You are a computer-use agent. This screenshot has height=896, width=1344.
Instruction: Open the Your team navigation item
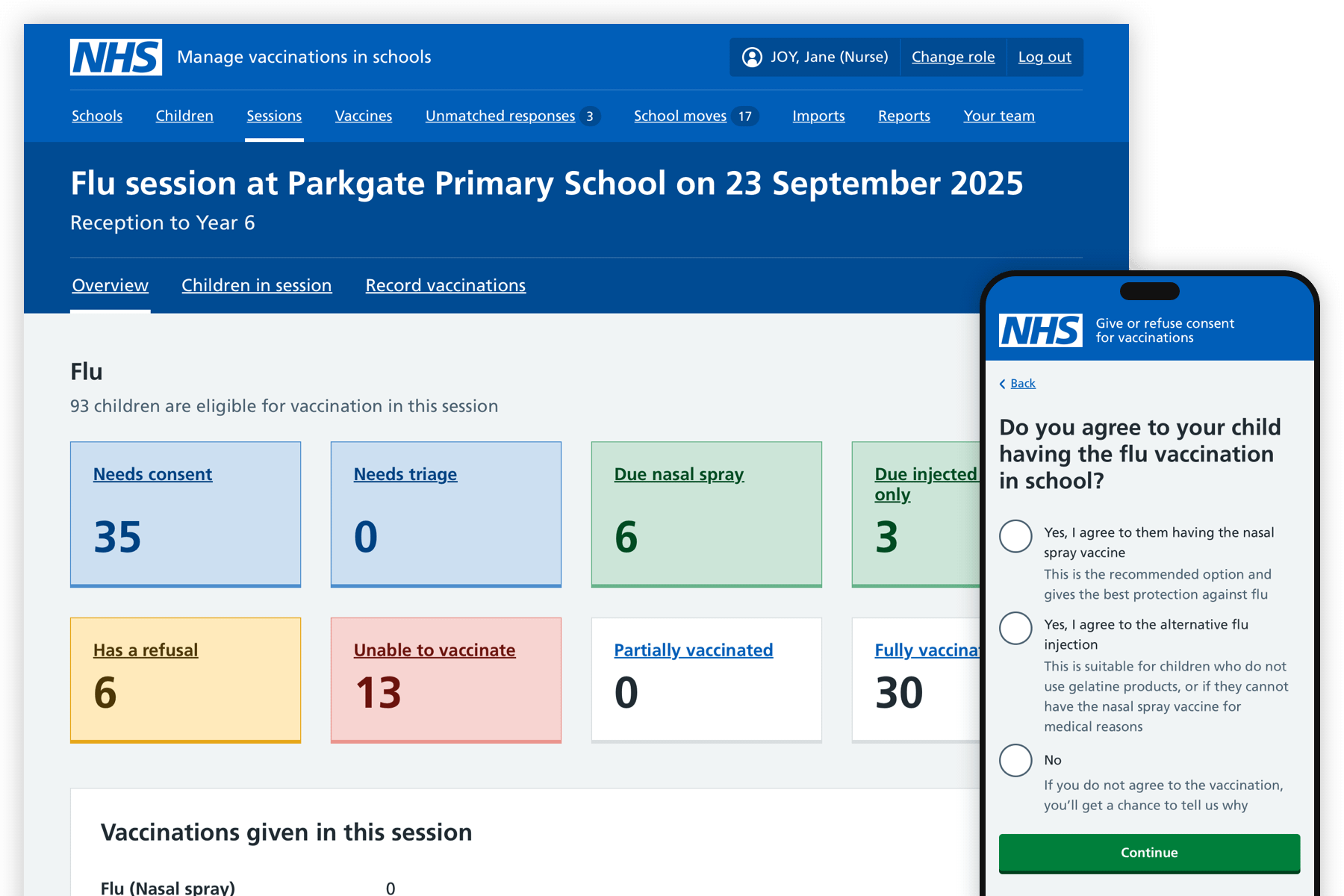999,116
